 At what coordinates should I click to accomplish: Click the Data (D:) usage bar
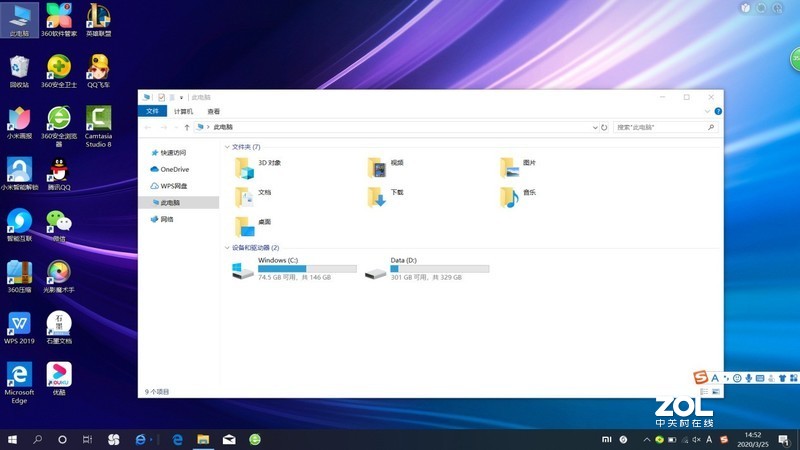(439, 268)
